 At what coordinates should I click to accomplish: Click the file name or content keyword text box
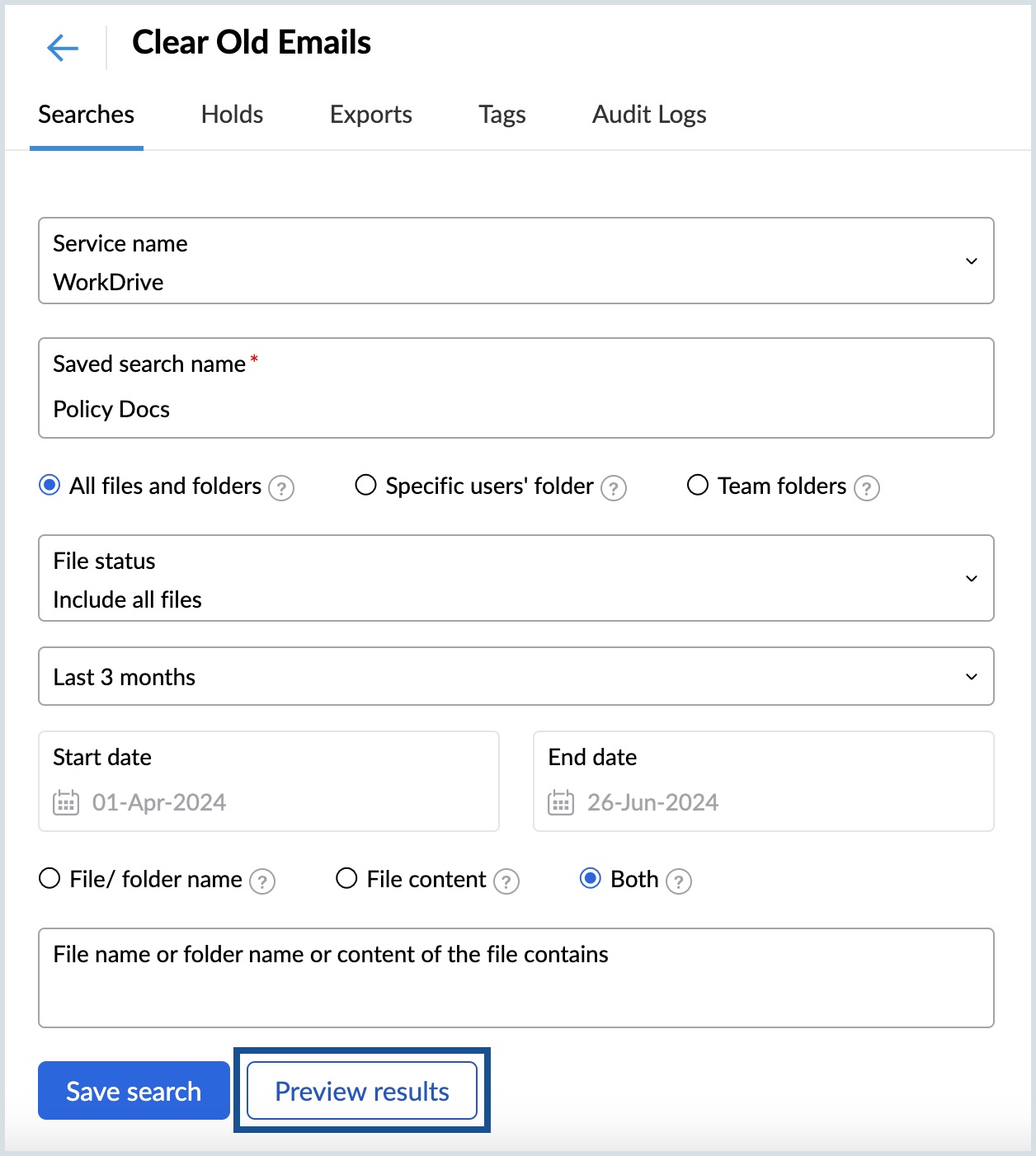click(x=516, y=978)
